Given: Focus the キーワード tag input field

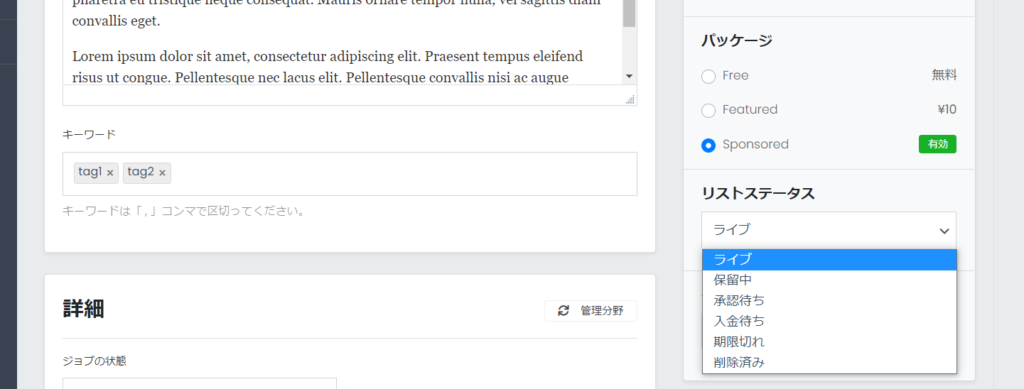Looking at the screenshot, I should point(350,174).
